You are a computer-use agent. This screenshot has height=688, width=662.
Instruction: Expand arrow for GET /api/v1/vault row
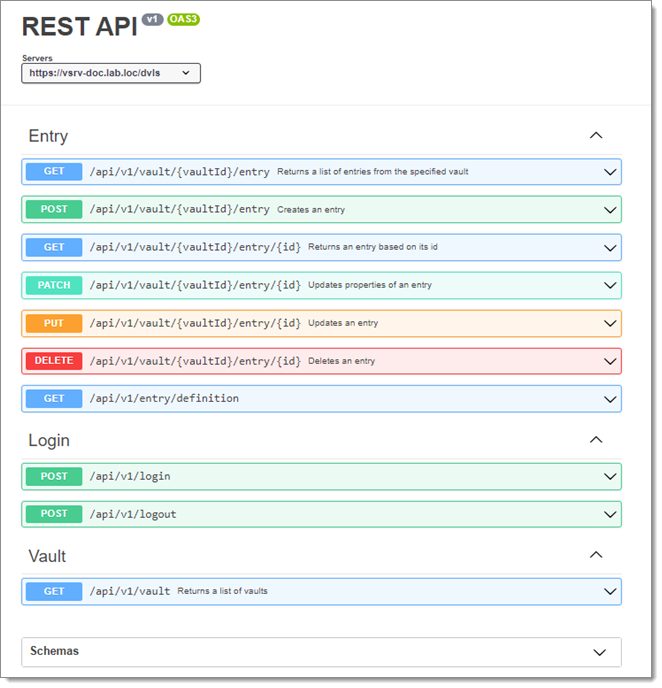point(610,592)
